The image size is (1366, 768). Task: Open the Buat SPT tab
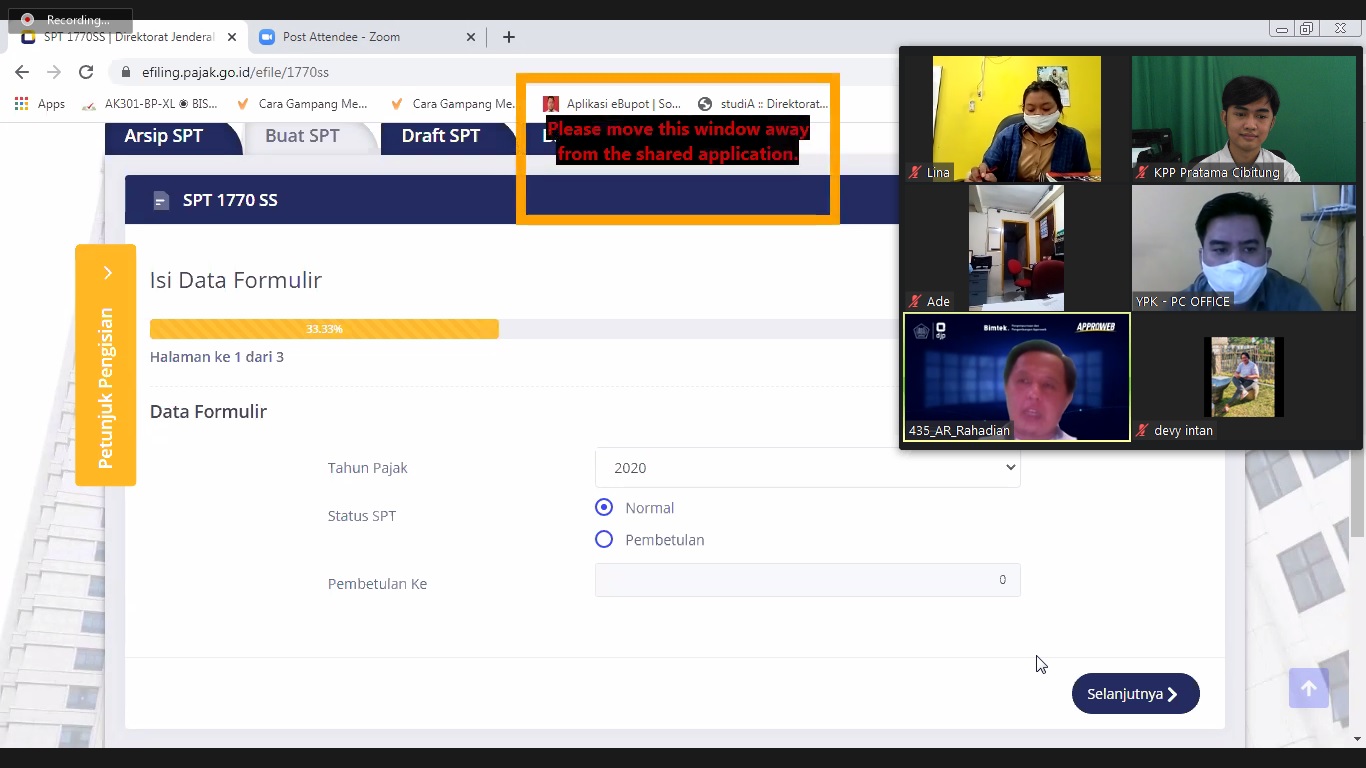[302, 136]
